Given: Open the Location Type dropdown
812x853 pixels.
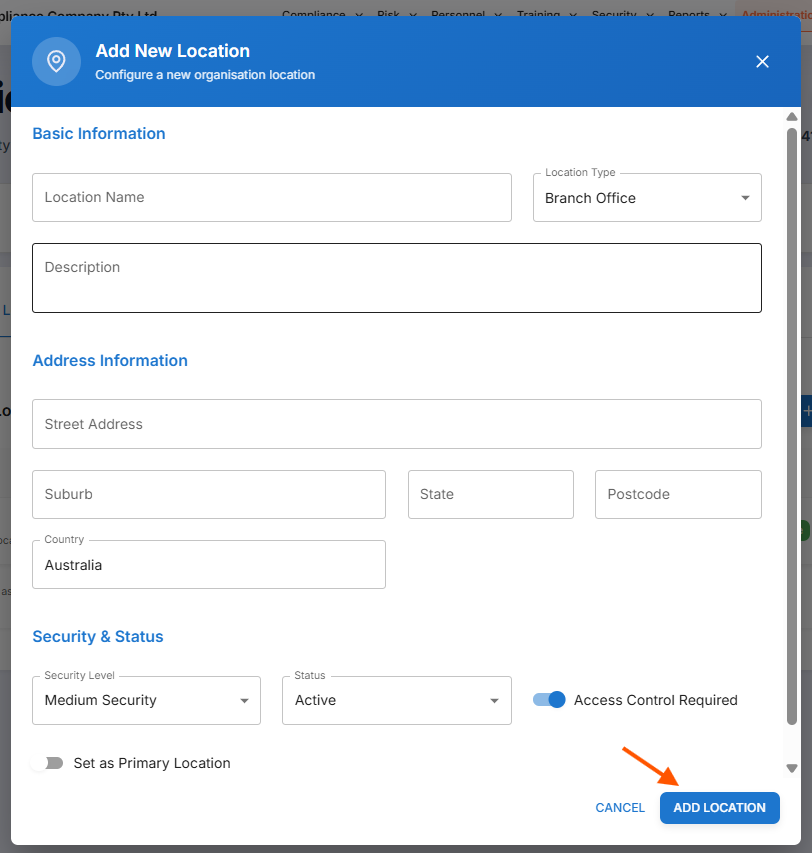Looking at the screenshot, I should 647,198.
